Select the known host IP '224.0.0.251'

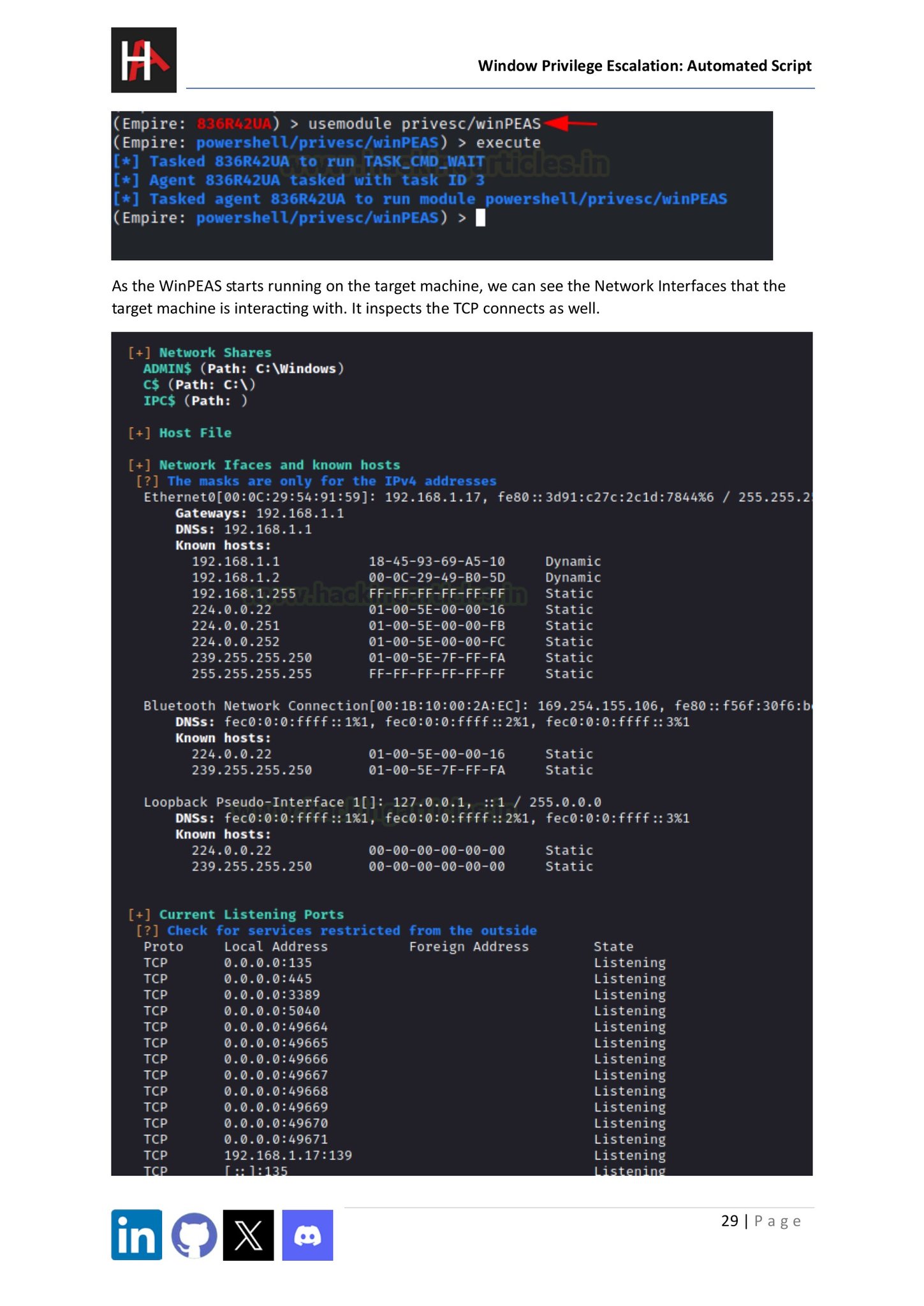pyautogui.click(x=235, y=626)
